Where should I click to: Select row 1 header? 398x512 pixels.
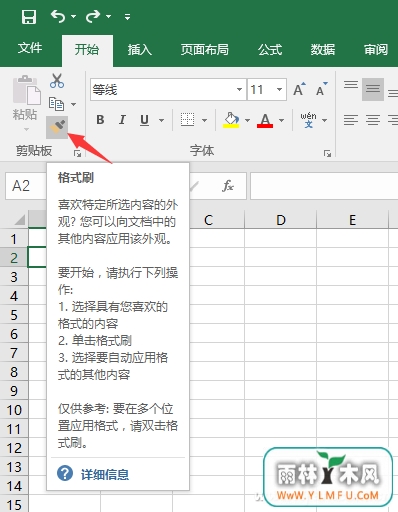pyautogui.click(x=14, y=238)
